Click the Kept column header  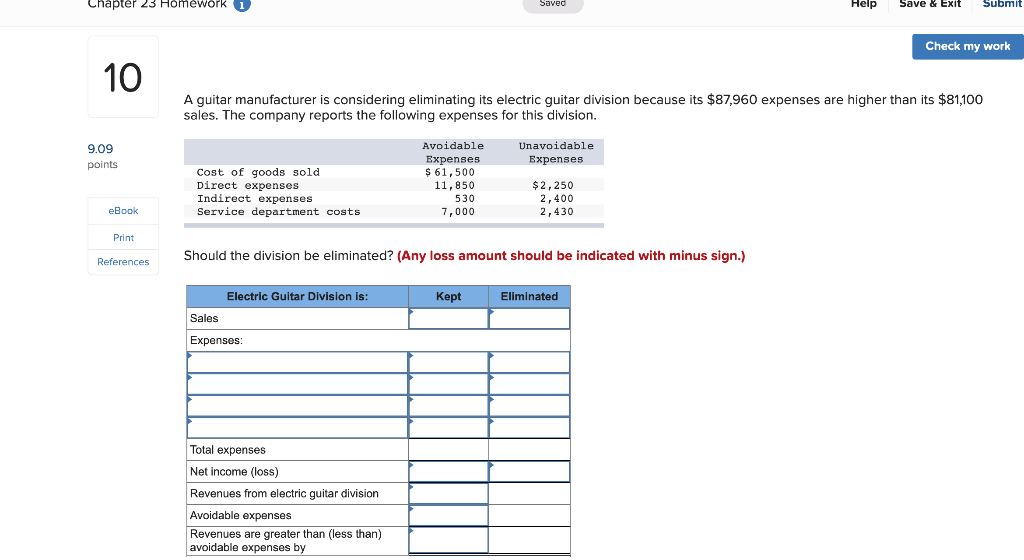449,296
